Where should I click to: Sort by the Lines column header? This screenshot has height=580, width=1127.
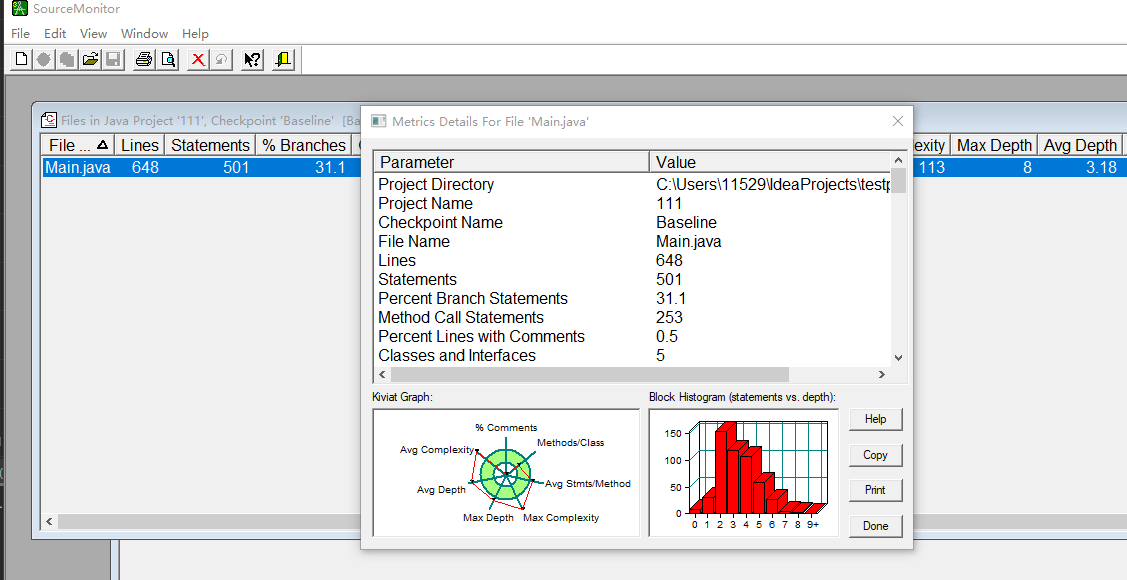[x=139, y=144]
